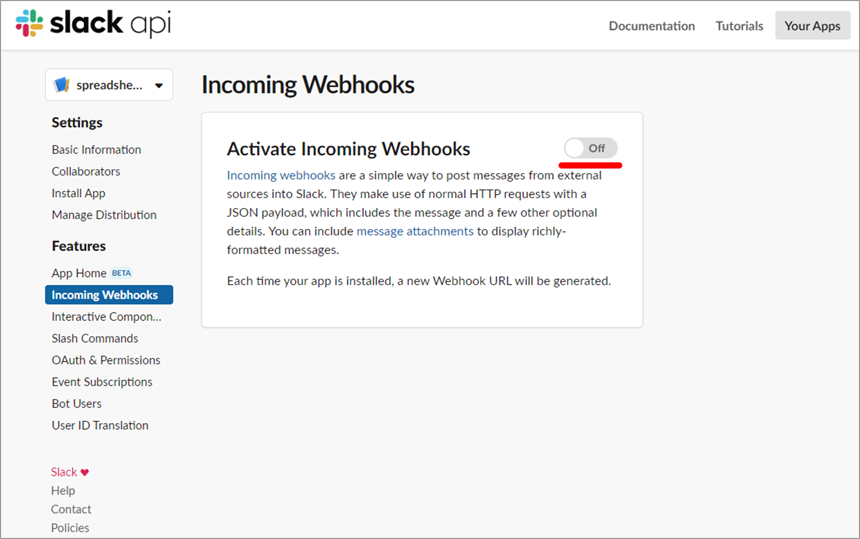The height and width of the screenshot is (539, 860).
Task: Follow the message attachments link
Action: click(415, 231)
